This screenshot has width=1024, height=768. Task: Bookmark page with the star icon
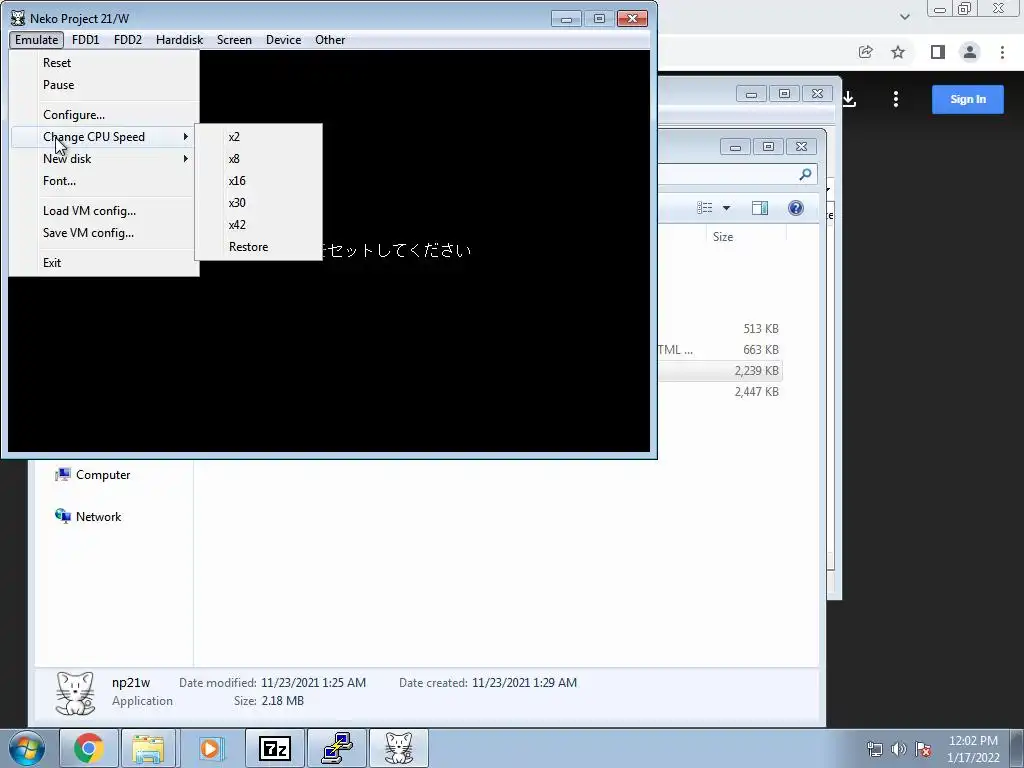click(898, 52)
